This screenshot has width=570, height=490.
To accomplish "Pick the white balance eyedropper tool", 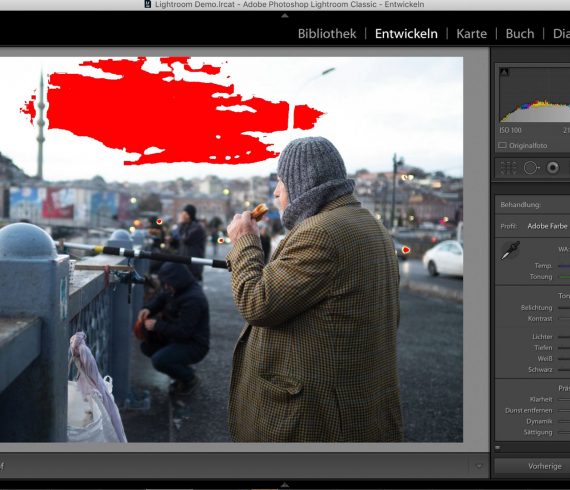I will 510,250.
